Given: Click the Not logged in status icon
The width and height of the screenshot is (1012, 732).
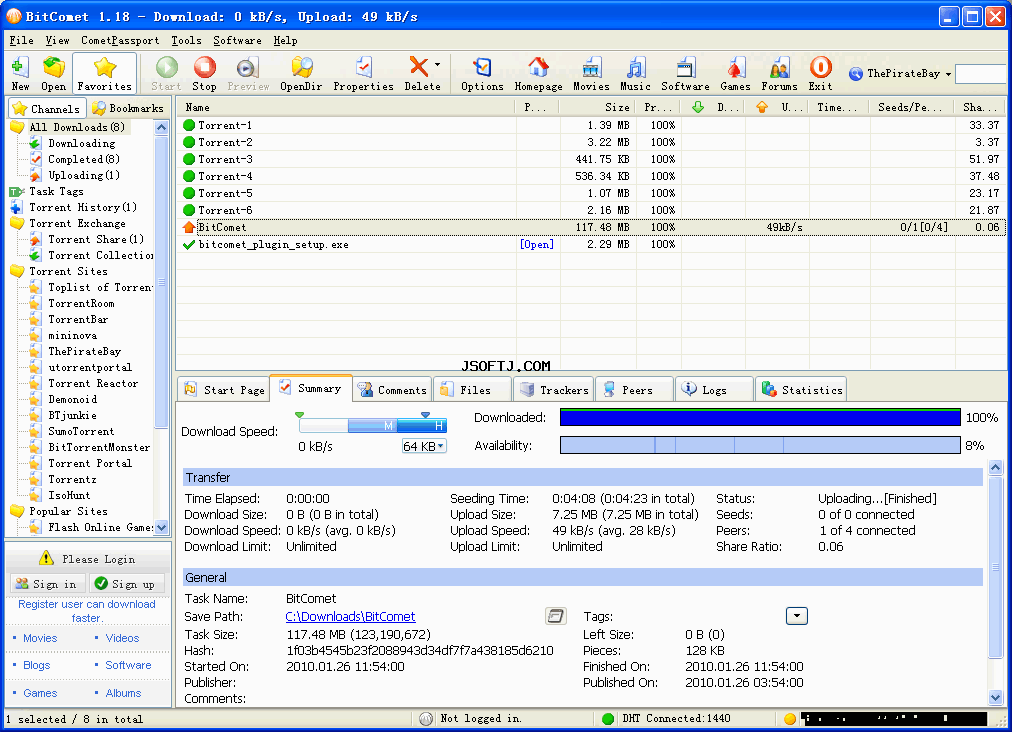Looking at the screenshot, I should tap(426, 718).
